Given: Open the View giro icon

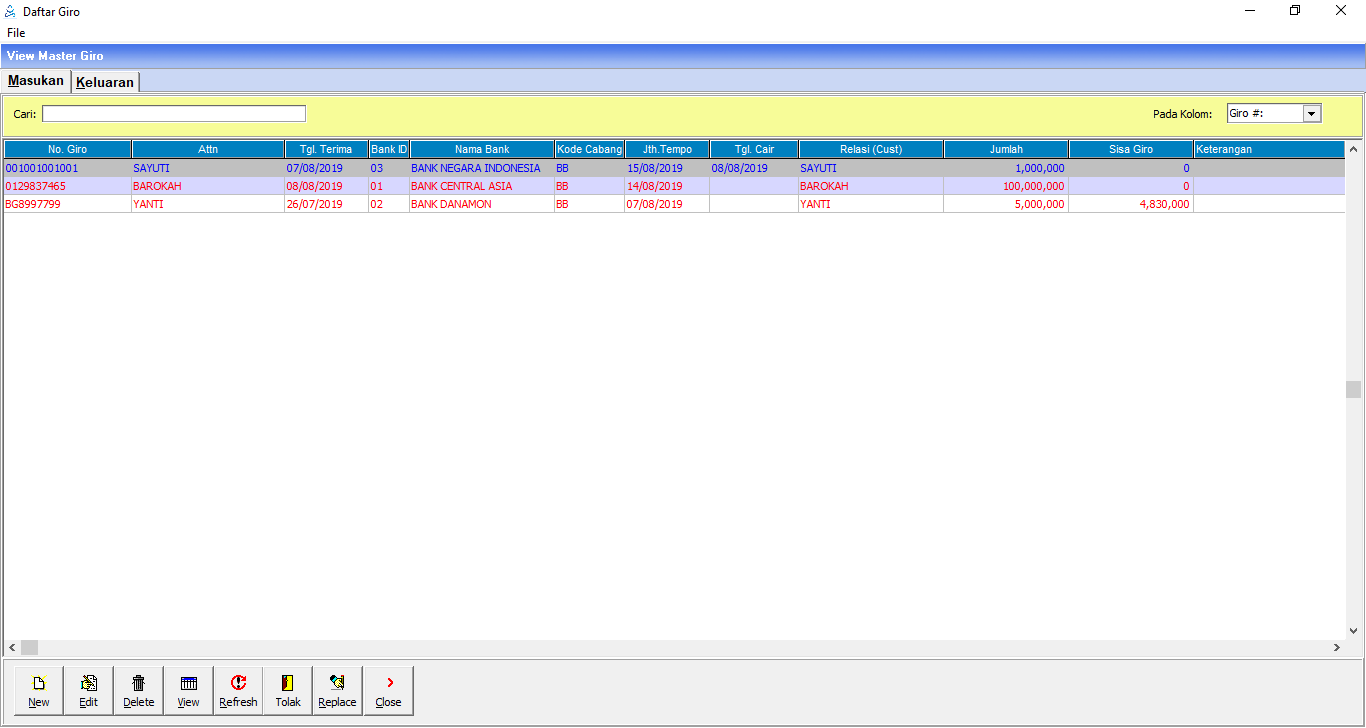Looking at the screenshot, I should tap(188, 684).
